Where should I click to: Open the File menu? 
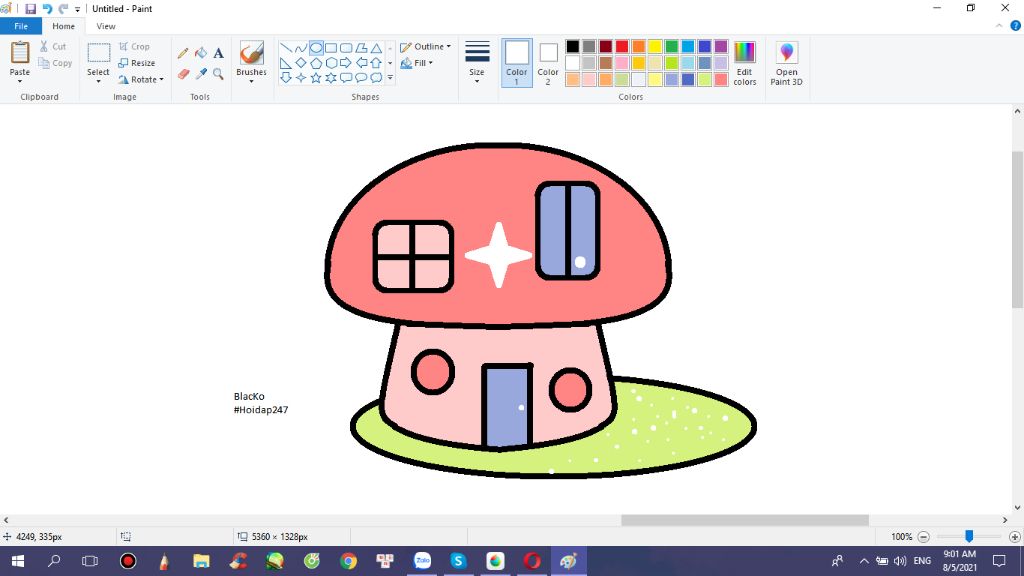21,26
